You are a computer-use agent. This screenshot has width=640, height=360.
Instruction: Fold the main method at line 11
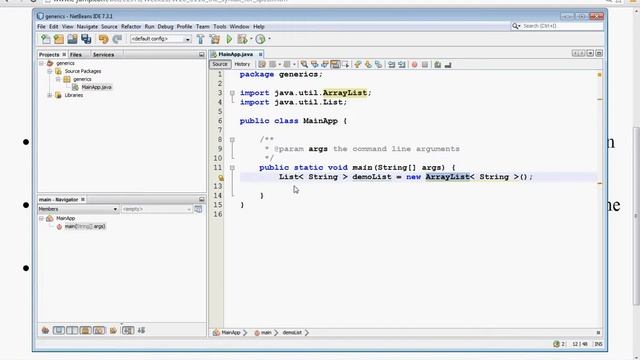click(x=232, y=168)
